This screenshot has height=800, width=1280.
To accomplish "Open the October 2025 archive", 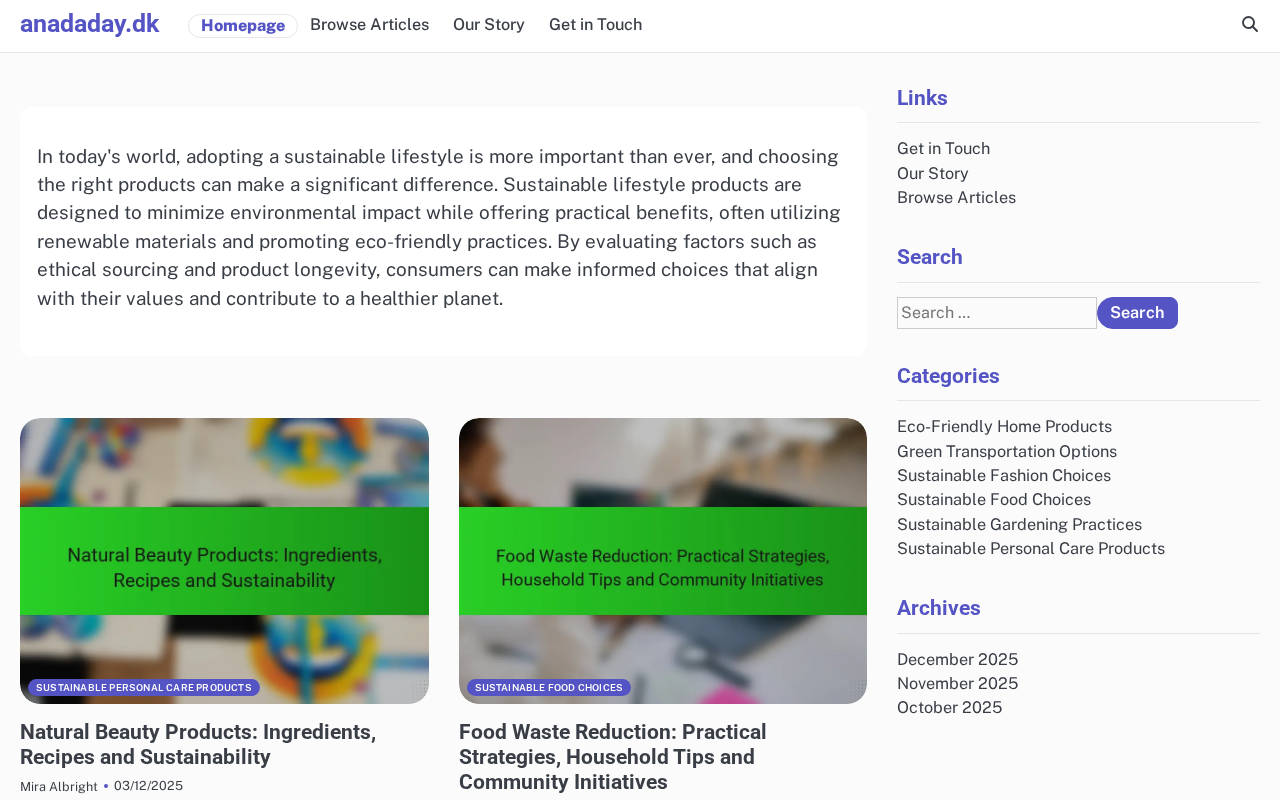I will (949, 708).
